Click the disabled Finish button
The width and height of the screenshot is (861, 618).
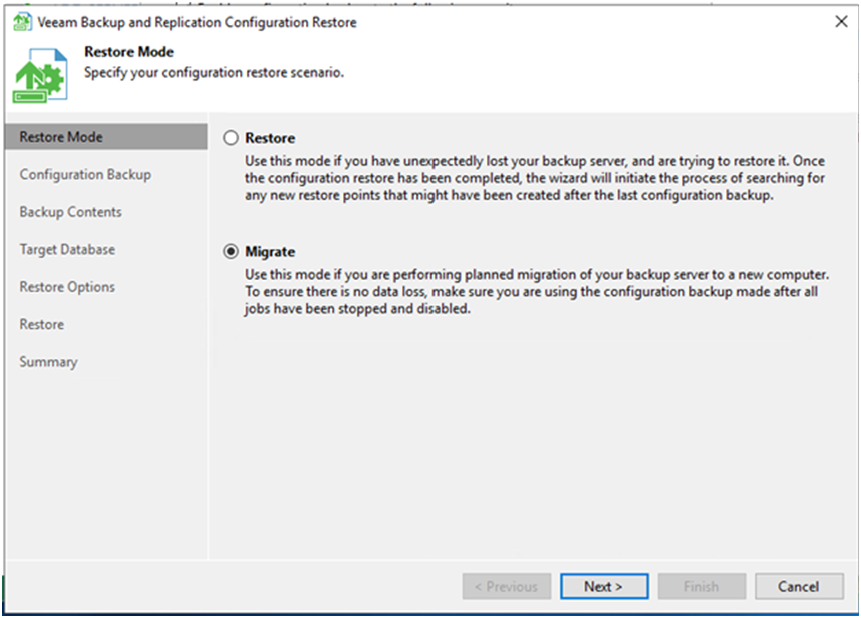[x=702, y=586]
